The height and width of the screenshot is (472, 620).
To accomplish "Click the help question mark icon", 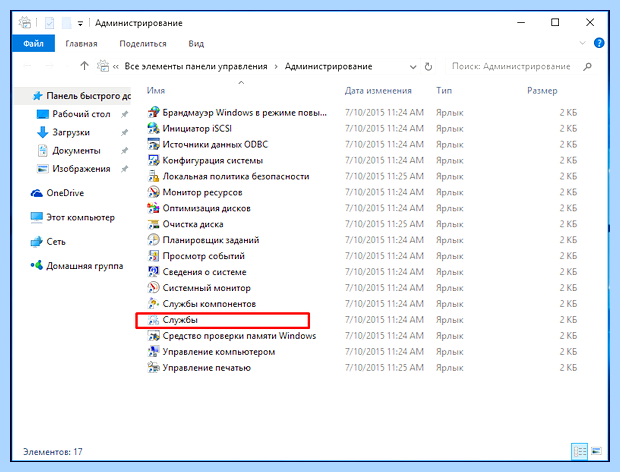I will (599, 43).
